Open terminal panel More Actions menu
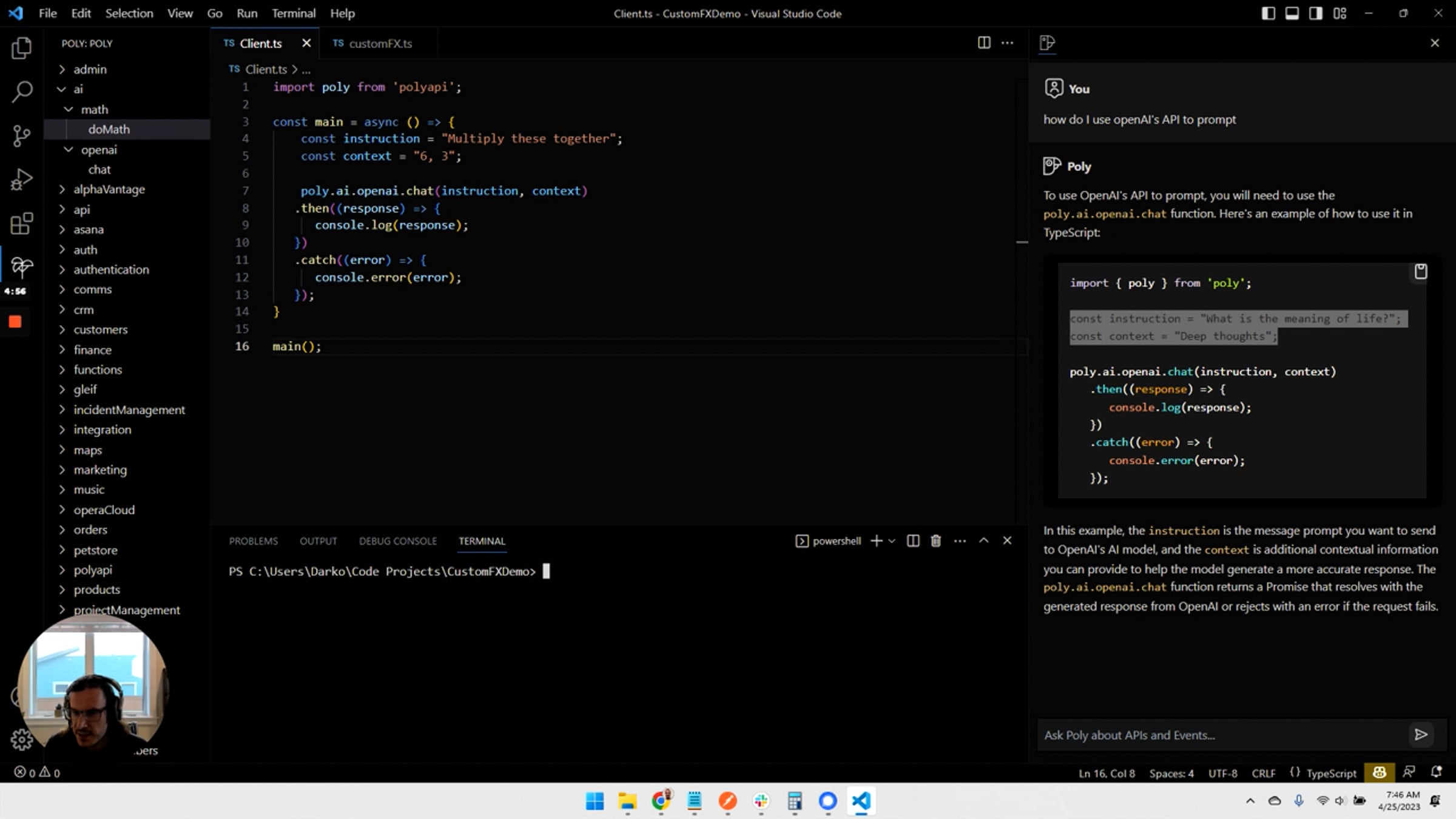 coord(960,541)
